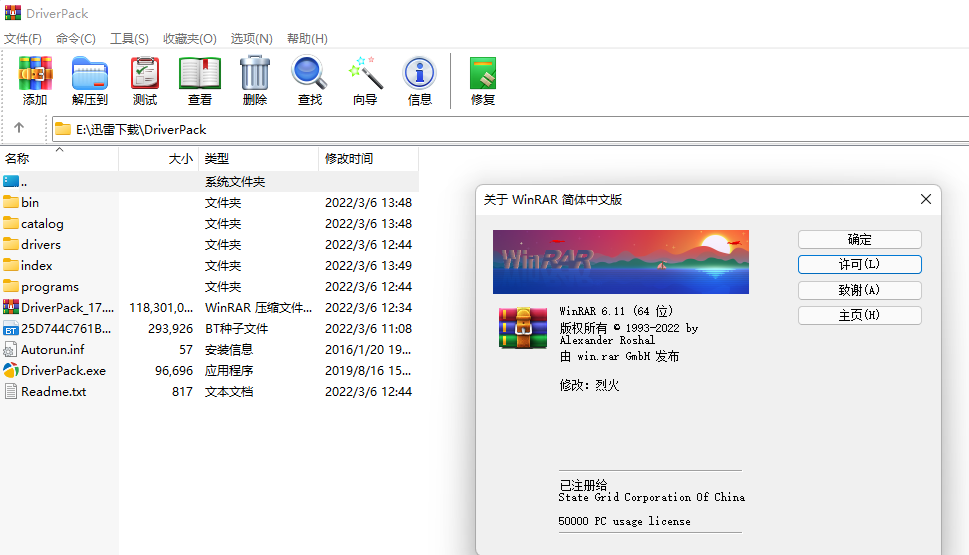Click the License (许可) button
This screenshot has height=555, width=969.
click(x=860, y=265)
